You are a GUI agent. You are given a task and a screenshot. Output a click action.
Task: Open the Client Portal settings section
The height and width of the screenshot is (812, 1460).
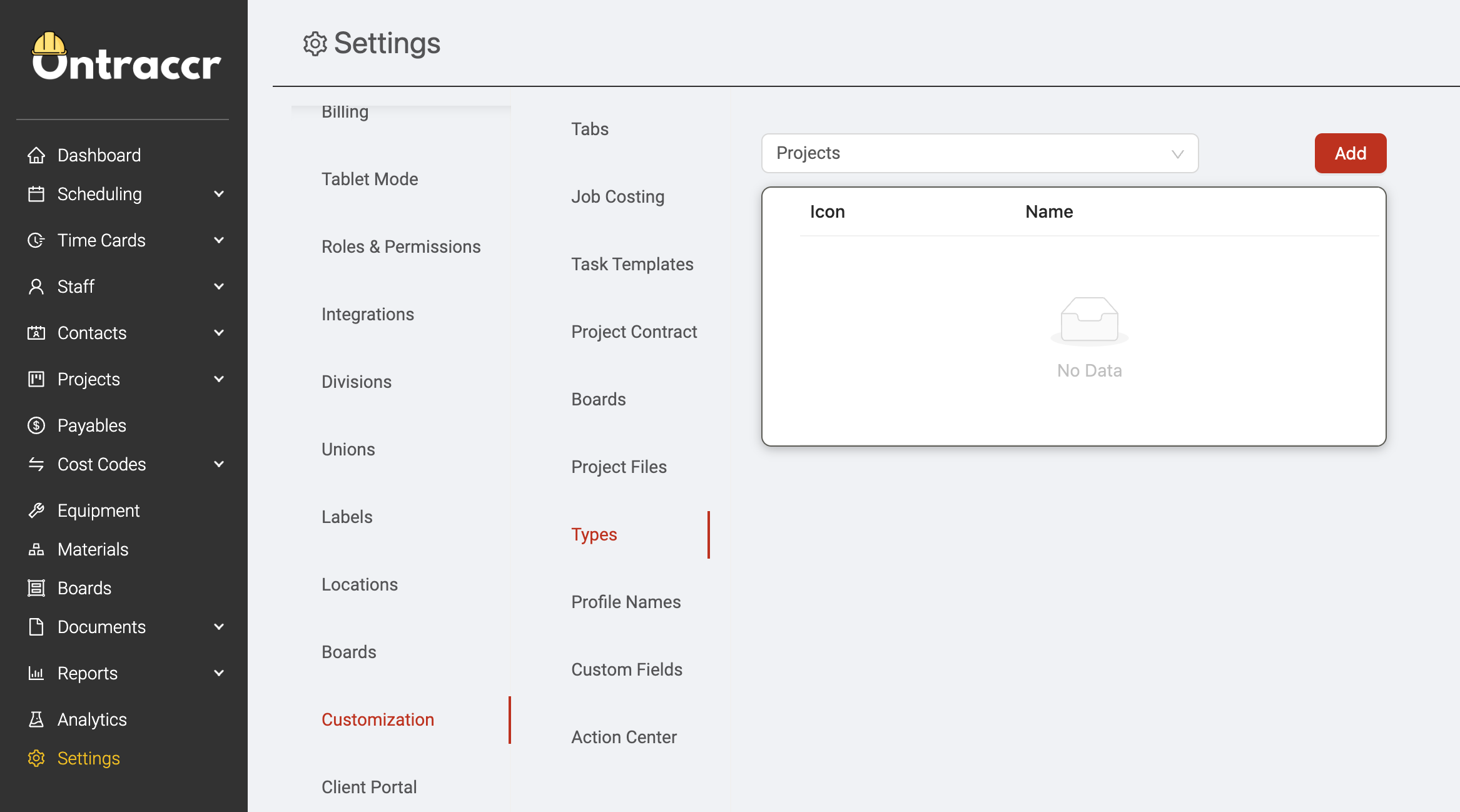coord(369,787)
